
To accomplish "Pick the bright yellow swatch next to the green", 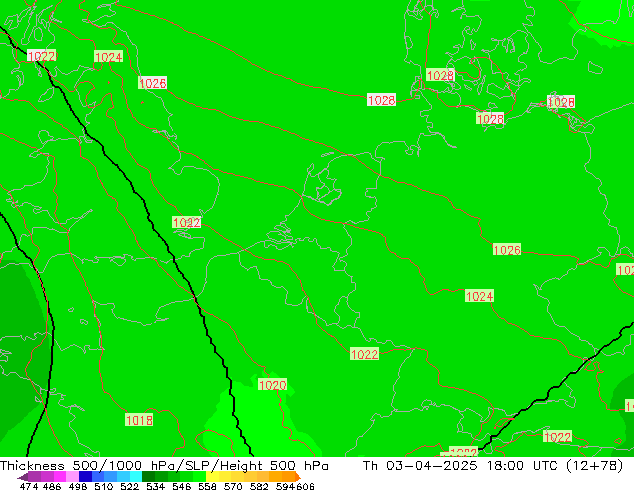I will pos(212,477).
